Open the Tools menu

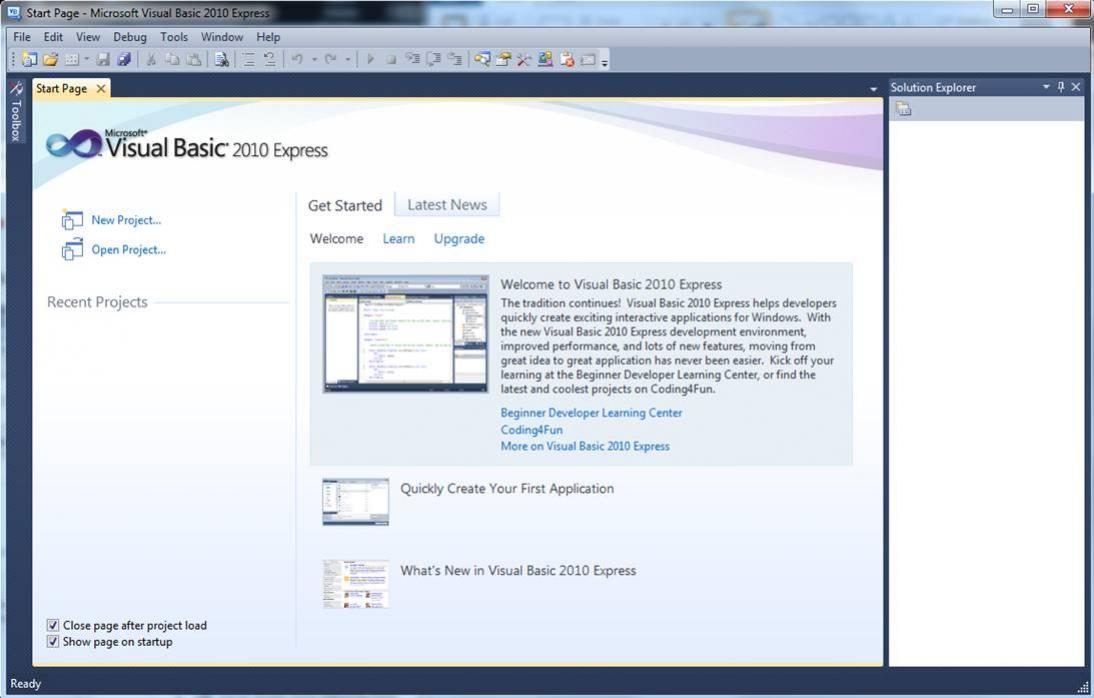[x=174, y=37]
